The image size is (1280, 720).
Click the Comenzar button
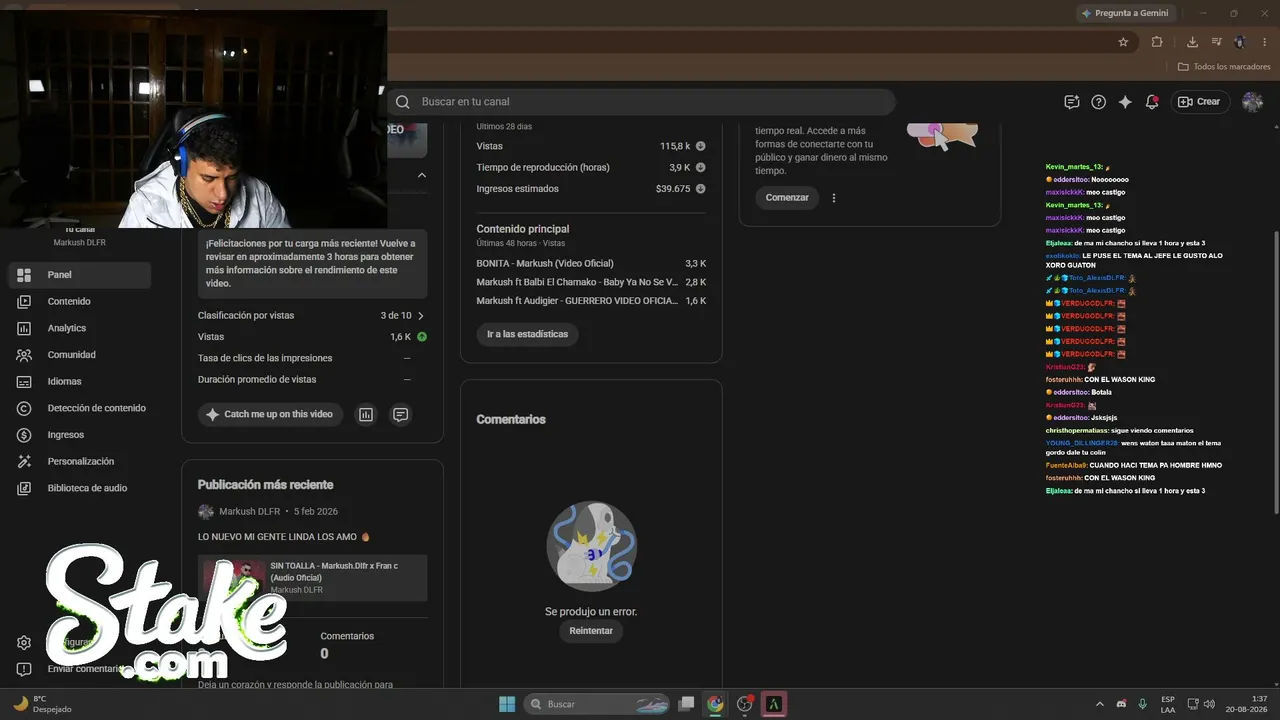(x=787, y=198)
